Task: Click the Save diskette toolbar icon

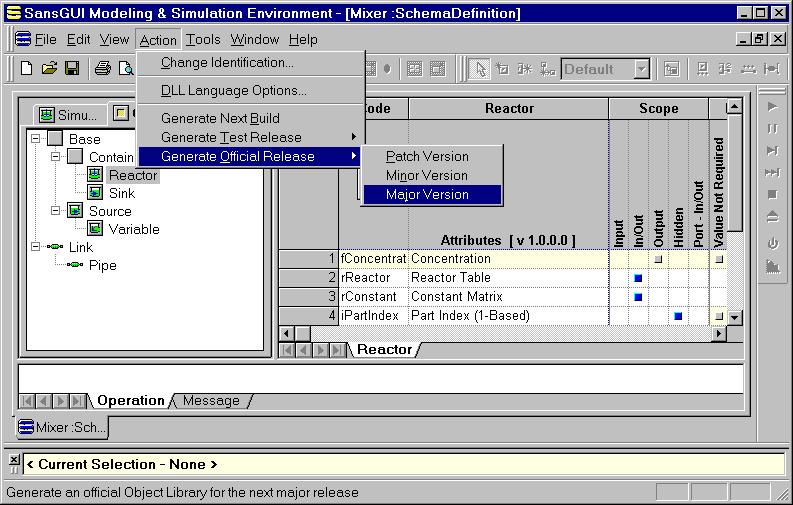Action: tap(72, 69)
